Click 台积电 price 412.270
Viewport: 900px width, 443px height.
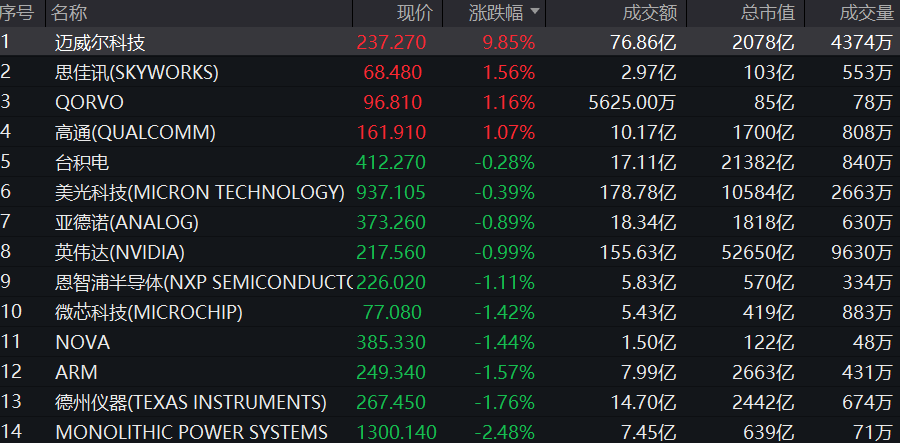(x=391, y=162)
